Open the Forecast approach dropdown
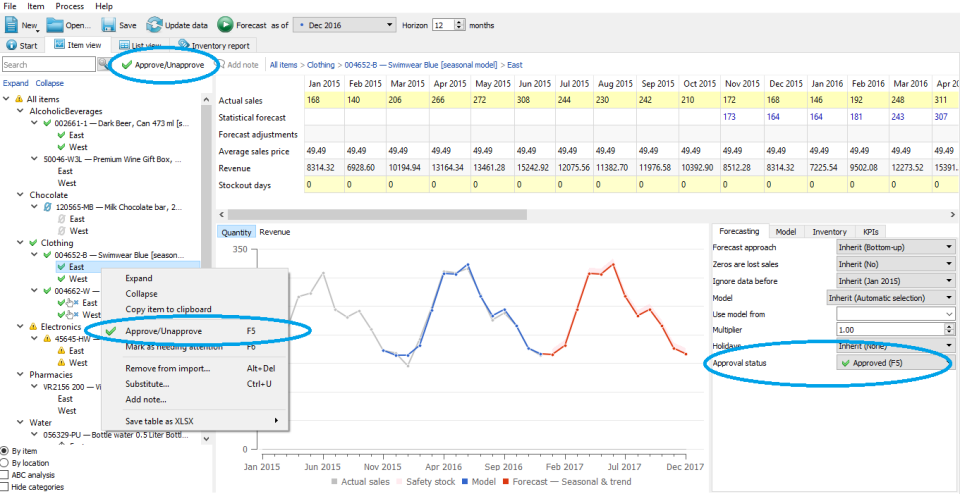The image size is (960, 494). tap(895, 247)
